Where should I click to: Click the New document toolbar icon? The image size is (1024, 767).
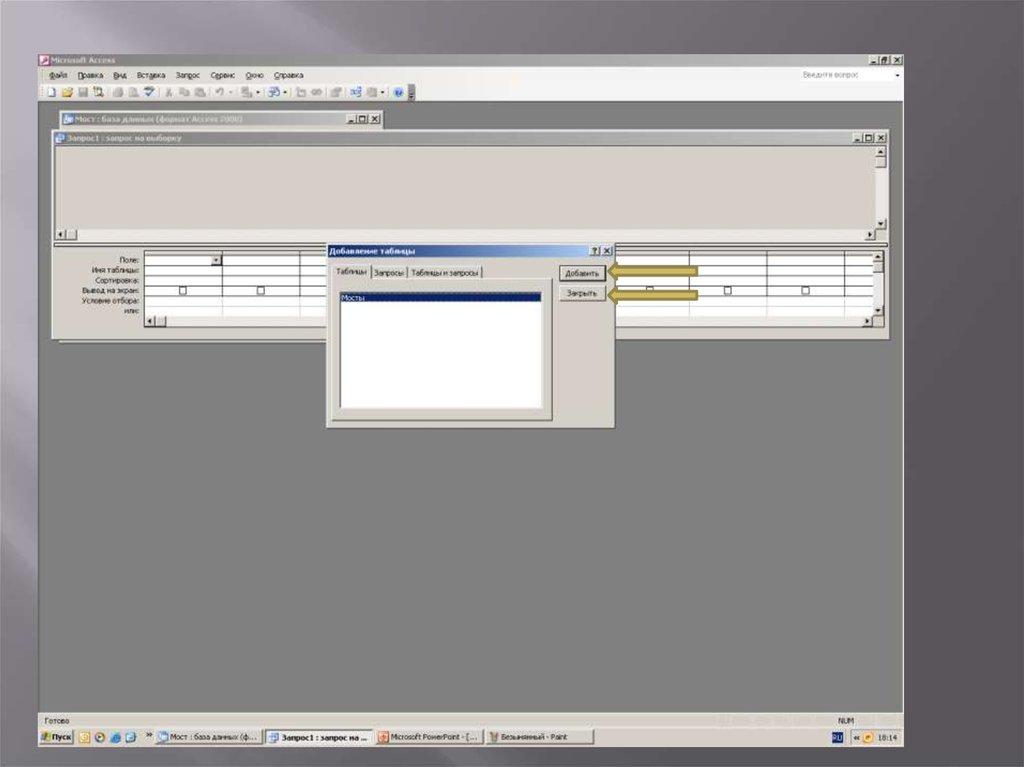coord(51,92)
